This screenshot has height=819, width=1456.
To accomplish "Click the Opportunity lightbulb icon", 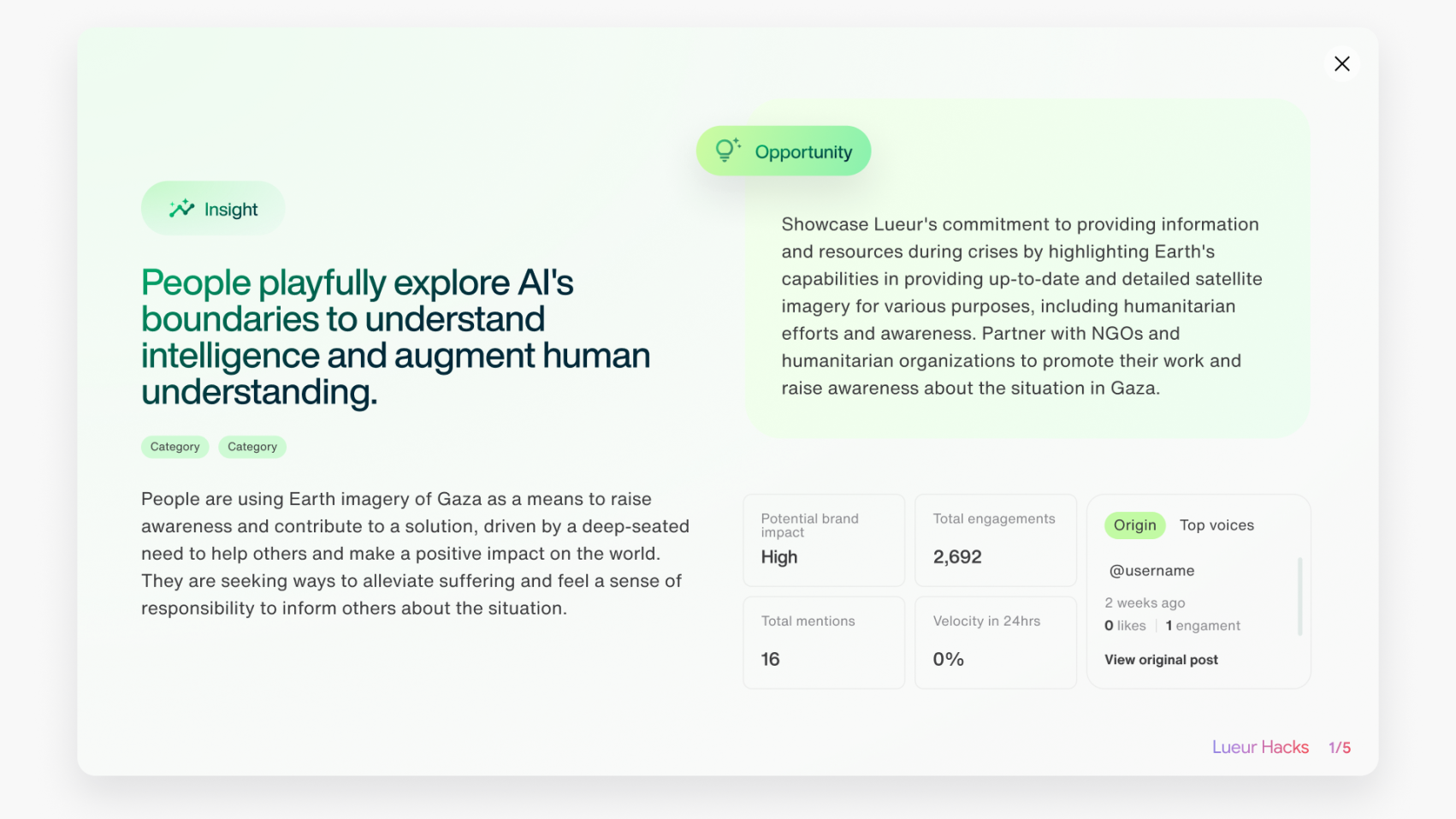I will [x=726, y=151].
